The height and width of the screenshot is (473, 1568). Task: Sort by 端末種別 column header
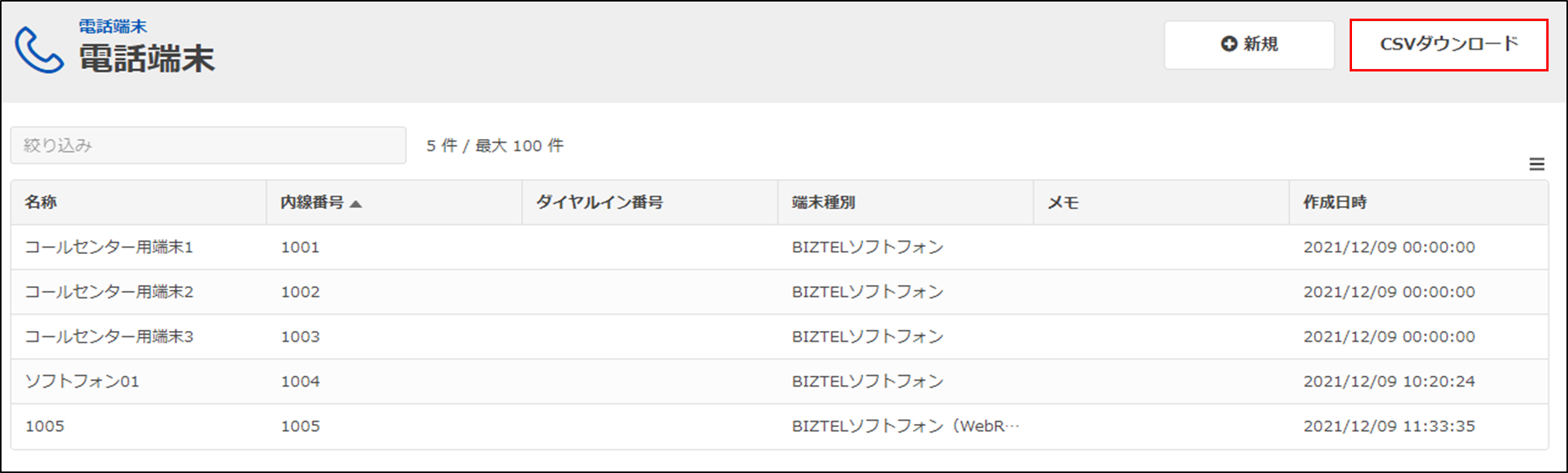[823, 203]
